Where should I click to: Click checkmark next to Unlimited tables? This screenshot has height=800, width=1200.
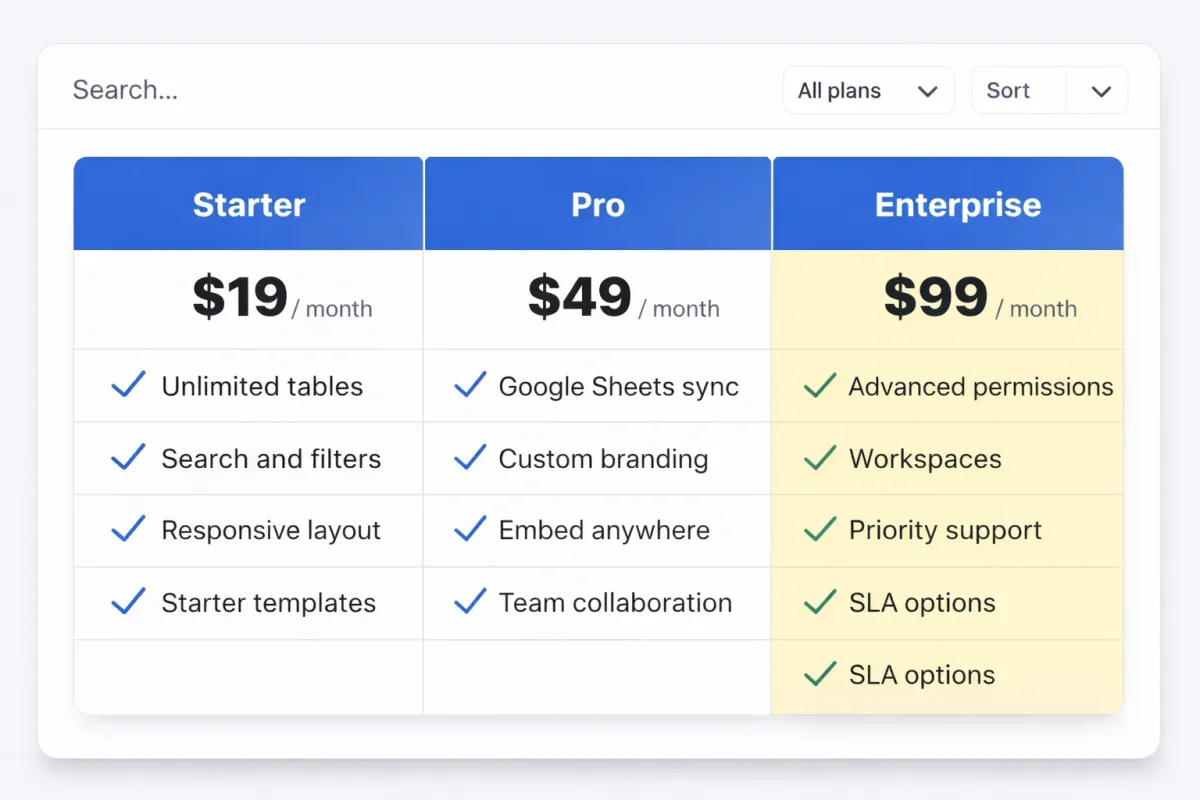128,386
